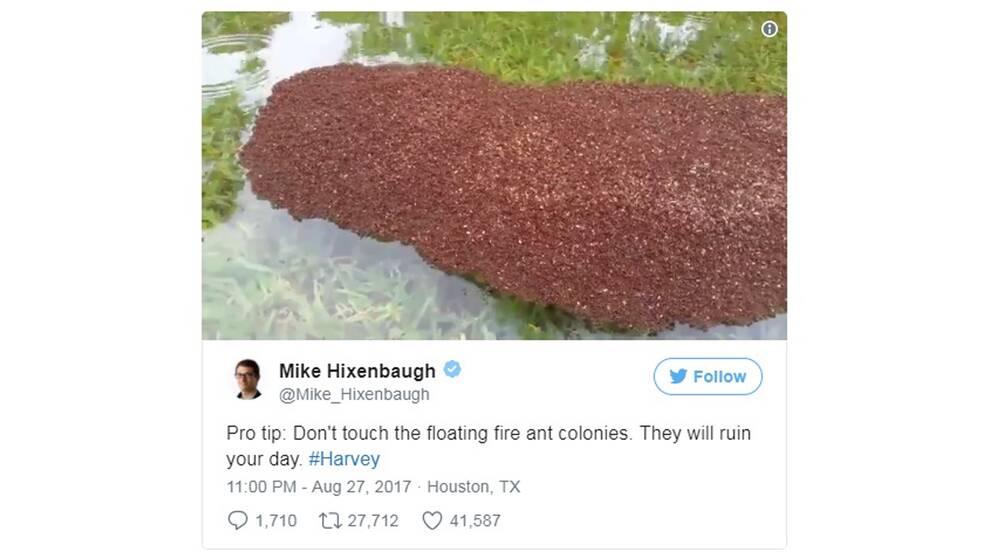Screen dimensions: 992x558
Task: Open the @Mike_Hixenbaugh handle link
Action: click(354, 394)
